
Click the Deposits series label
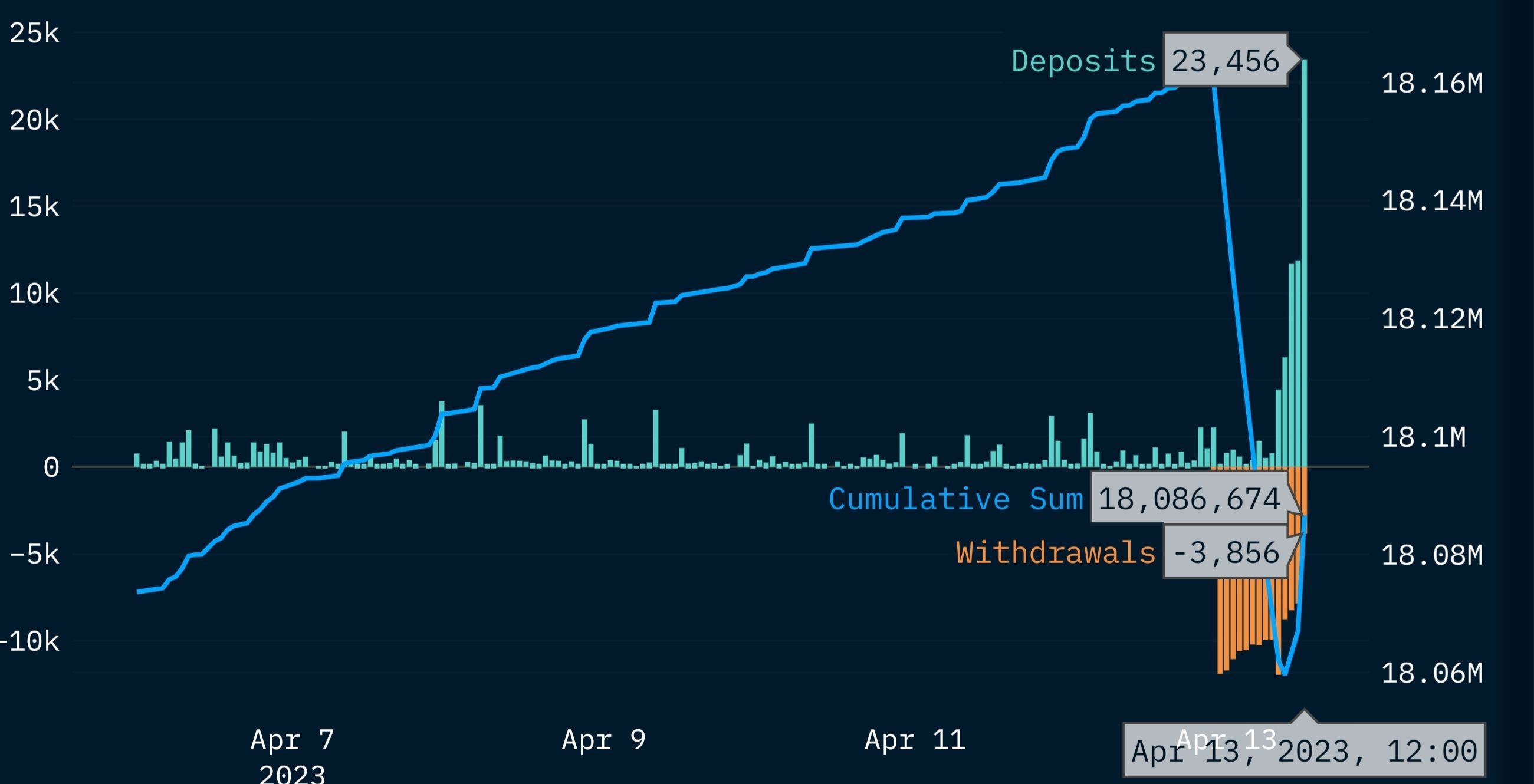[x=1083, y=62]
